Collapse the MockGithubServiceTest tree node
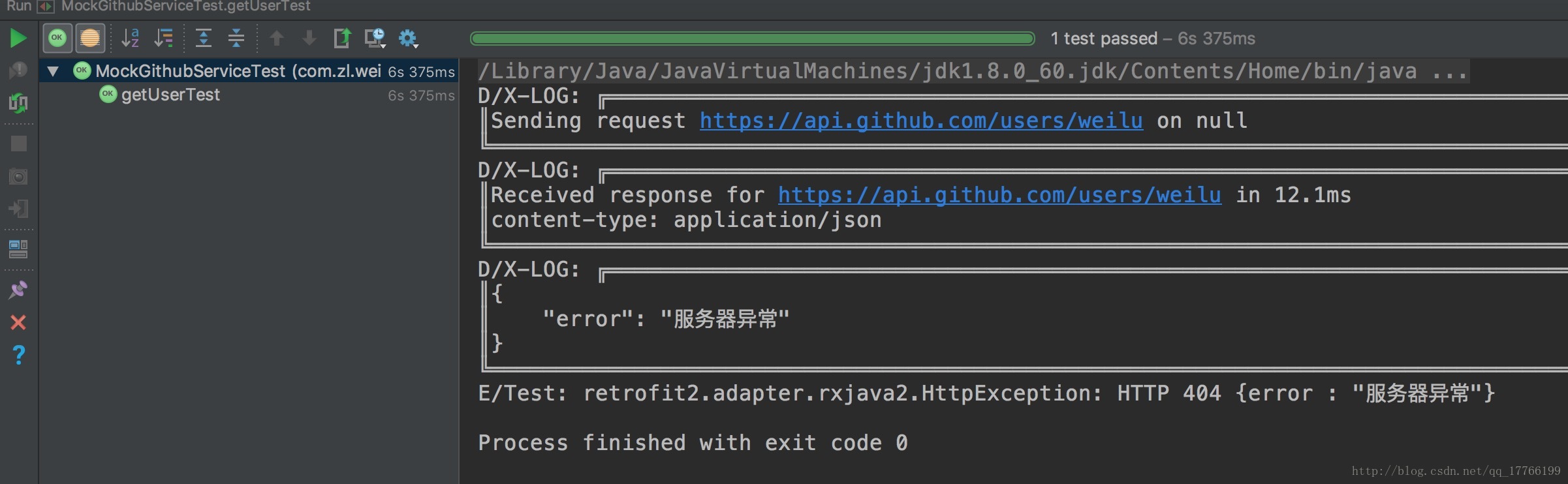Viewport: 1568px width, 484px height. pyautogui.click(x=54, y=70)
